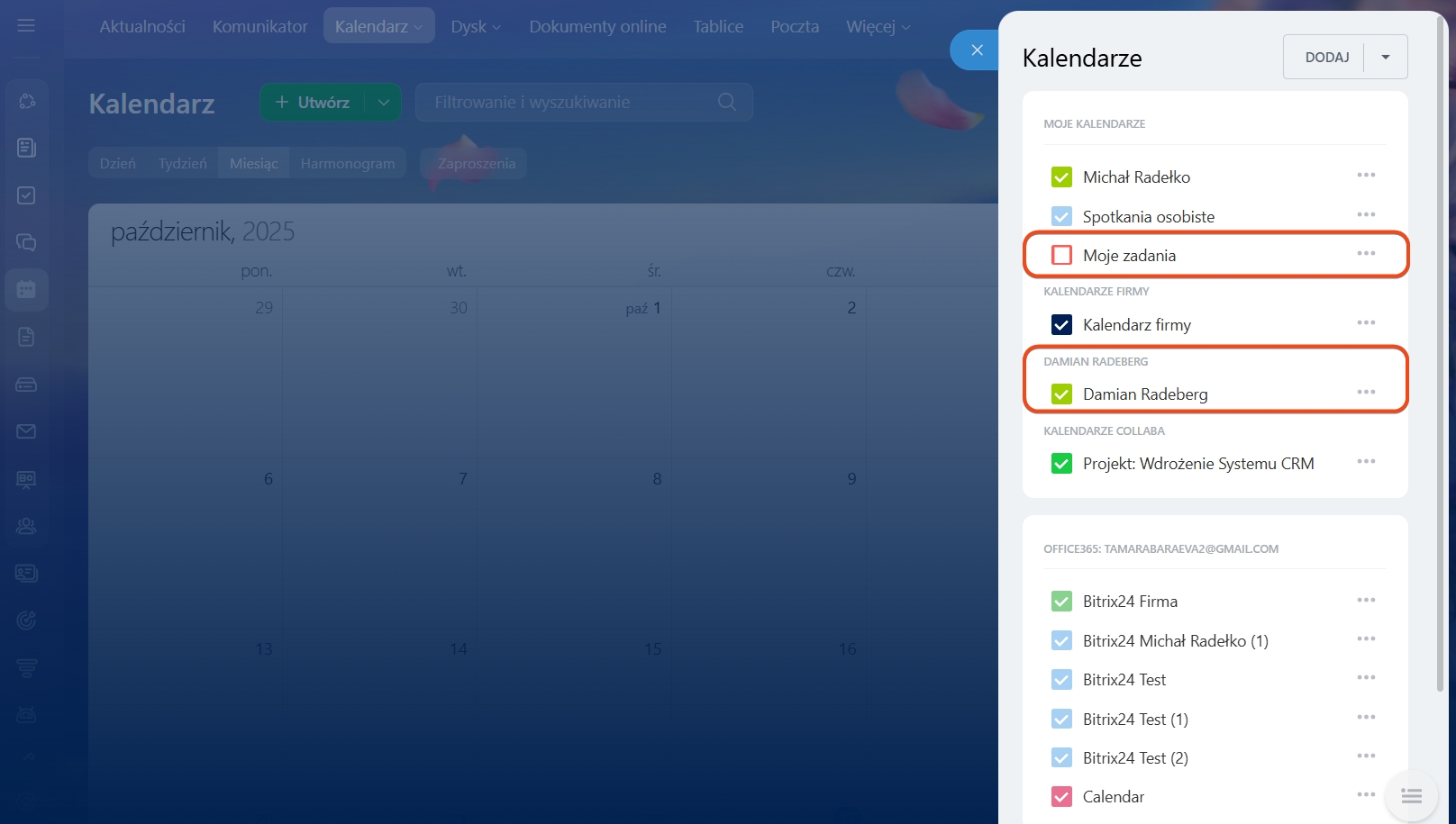Open the three-dot menu for Bitrix24 Firma

(1366, 601)
